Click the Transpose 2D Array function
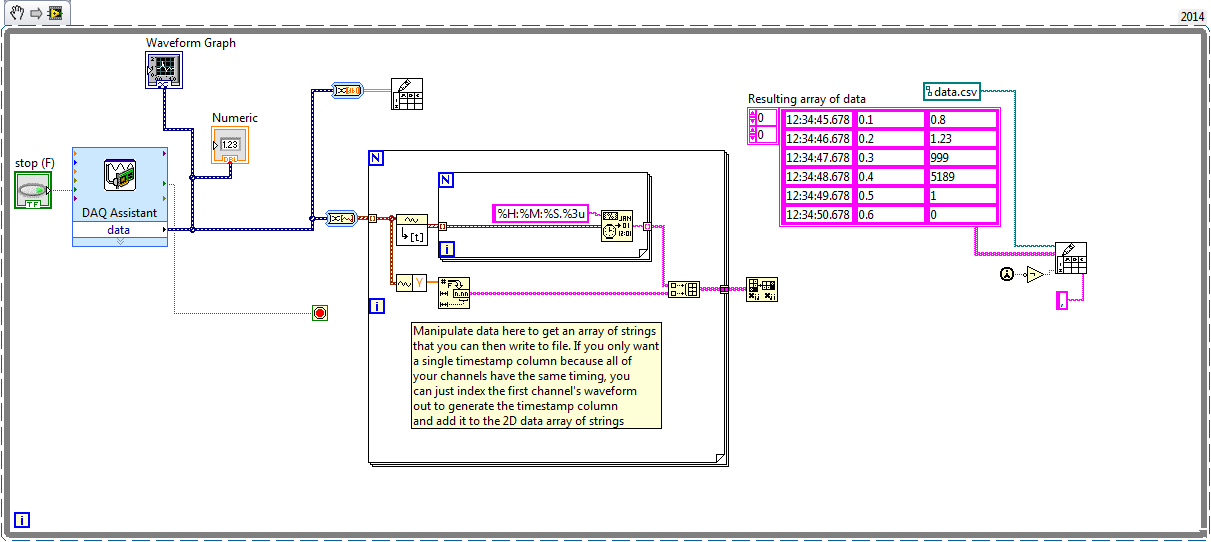Viewport: 1211px width, 542px height. click(x=761, y=289)
